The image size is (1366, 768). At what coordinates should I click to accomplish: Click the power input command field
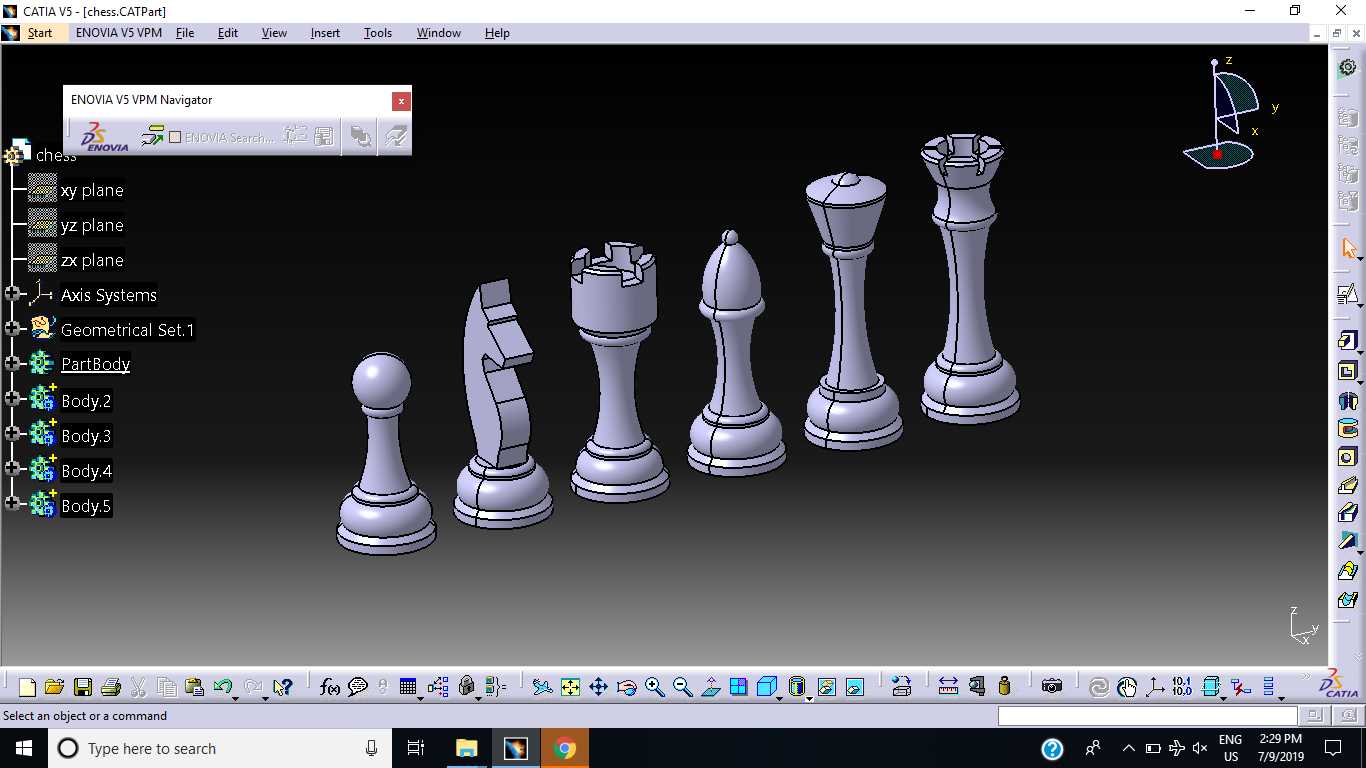pyautogui.click(x=1147, y=716)
